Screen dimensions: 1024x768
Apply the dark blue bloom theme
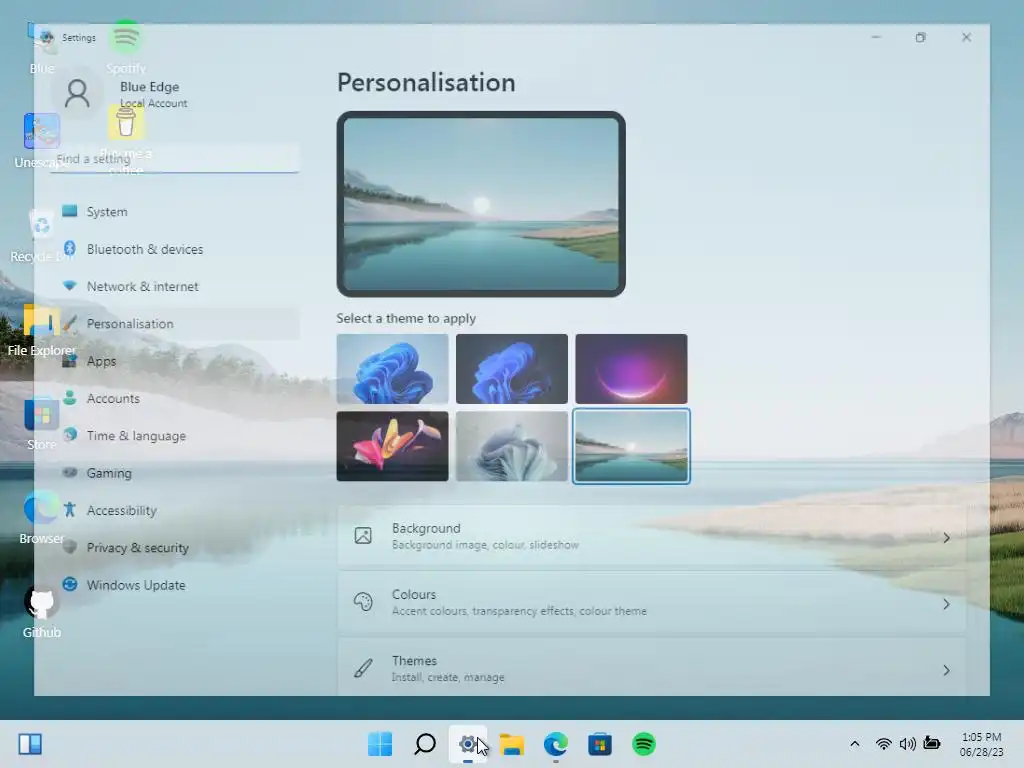tap(511, 369)
